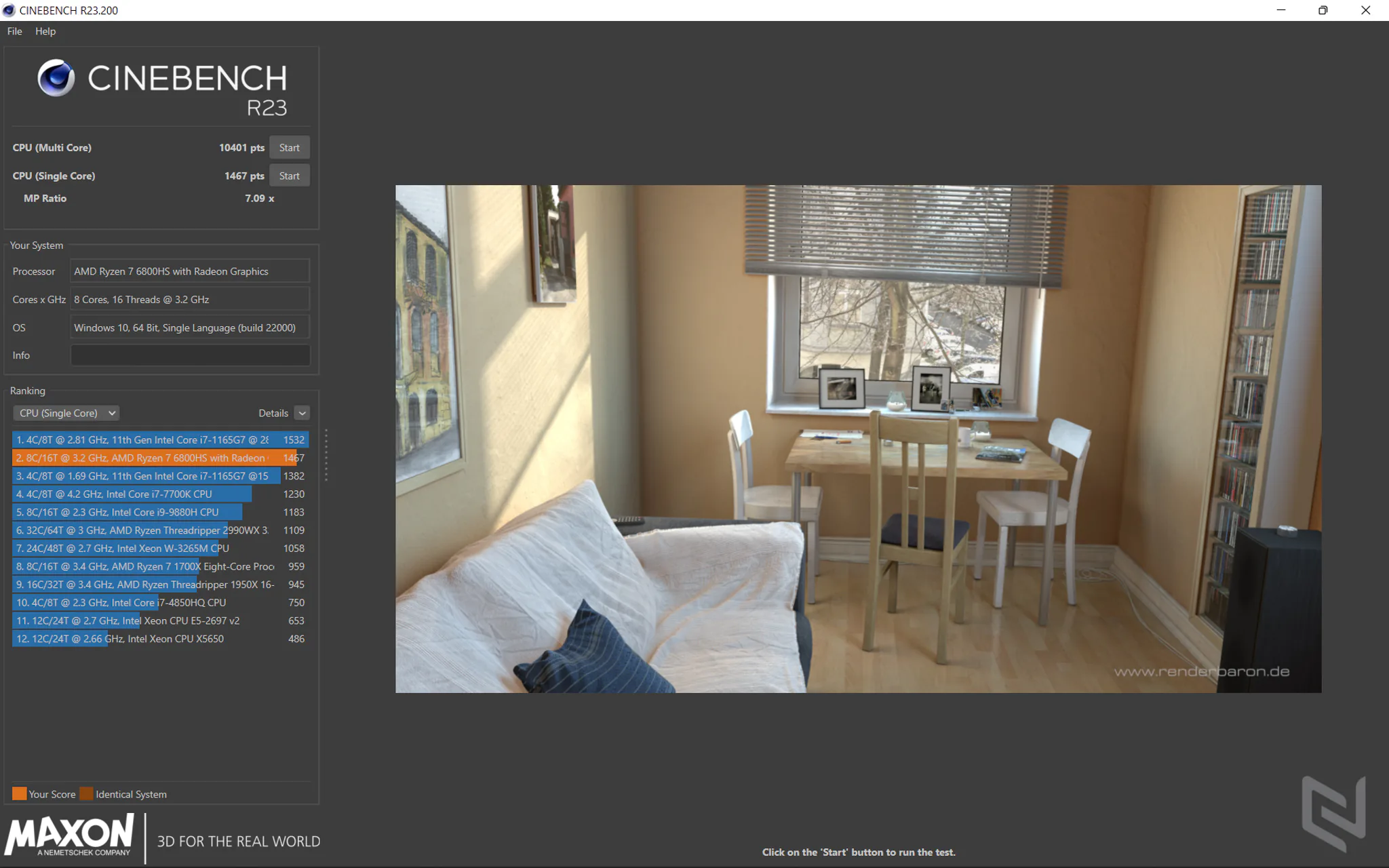Select the Intel Core i7-4850HQ ranking row

pos(160,602)
